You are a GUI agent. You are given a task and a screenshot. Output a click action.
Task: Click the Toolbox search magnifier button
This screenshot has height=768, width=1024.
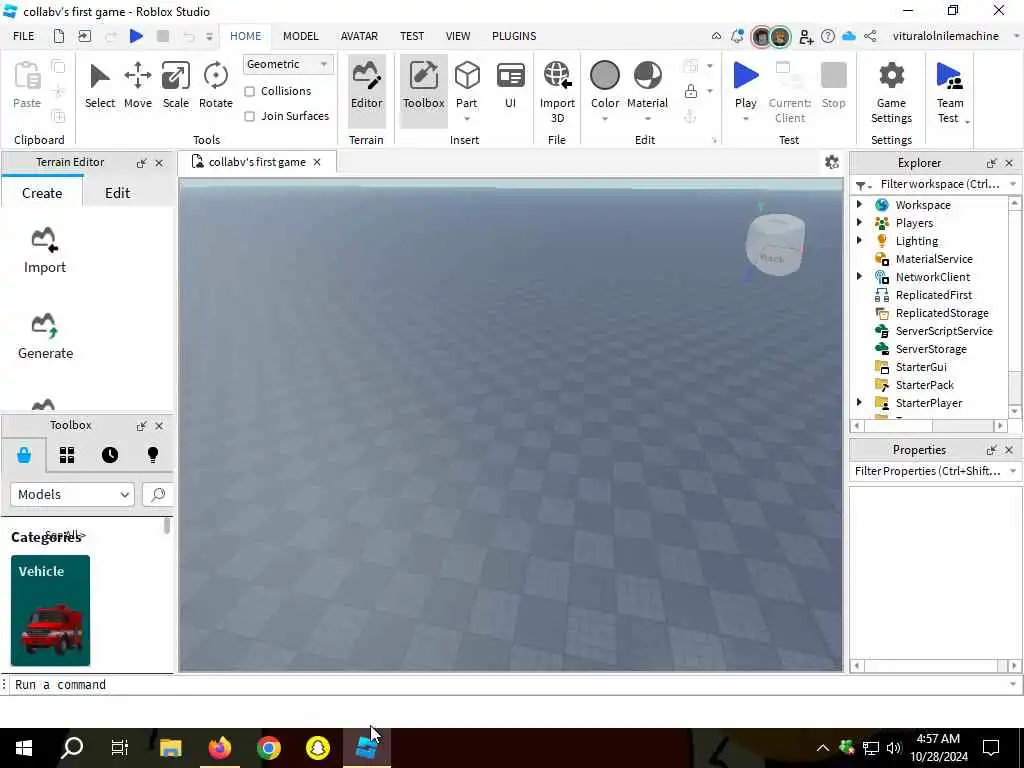(x=158, y=494)
